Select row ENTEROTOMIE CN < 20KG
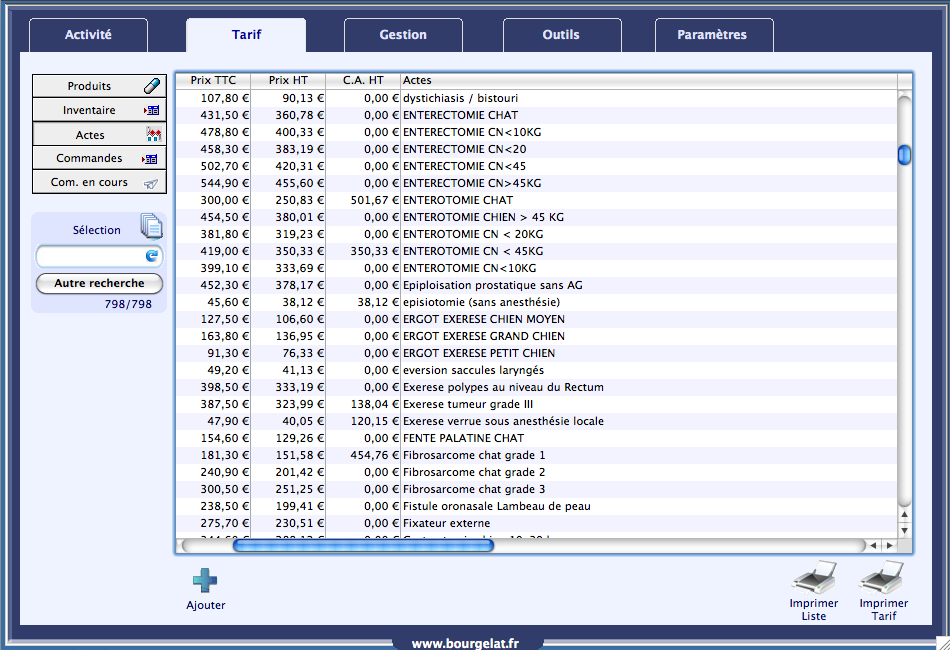This screenshot has height=650, width=950. click(536, 234)
